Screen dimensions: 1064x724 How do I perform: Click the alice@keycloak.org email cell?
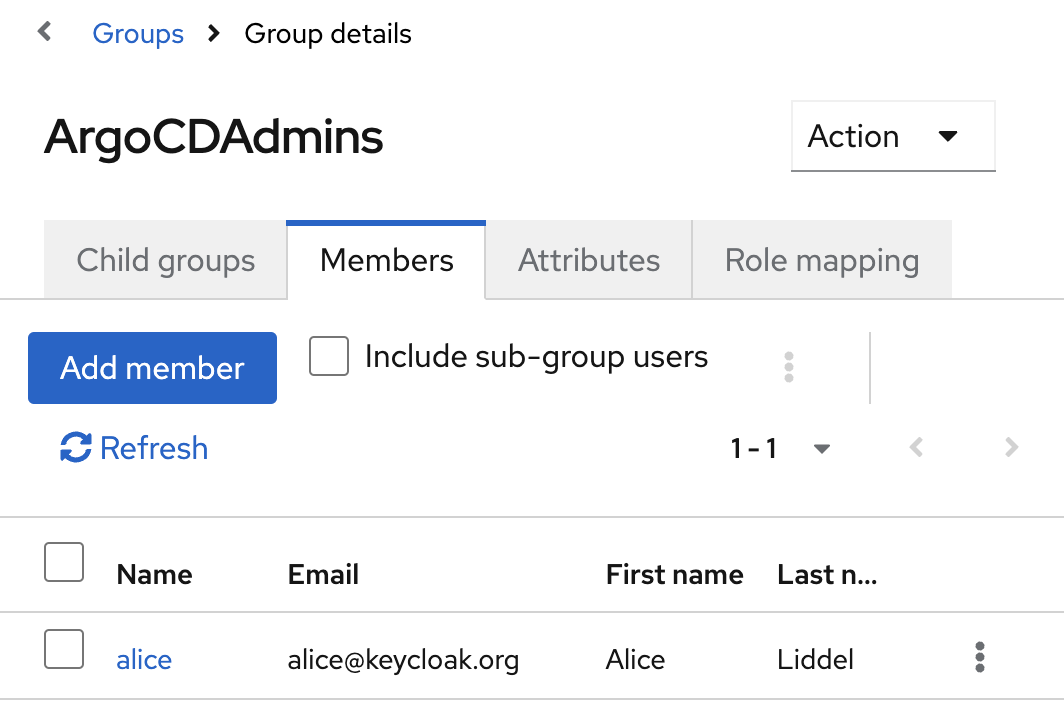[403, 660]
